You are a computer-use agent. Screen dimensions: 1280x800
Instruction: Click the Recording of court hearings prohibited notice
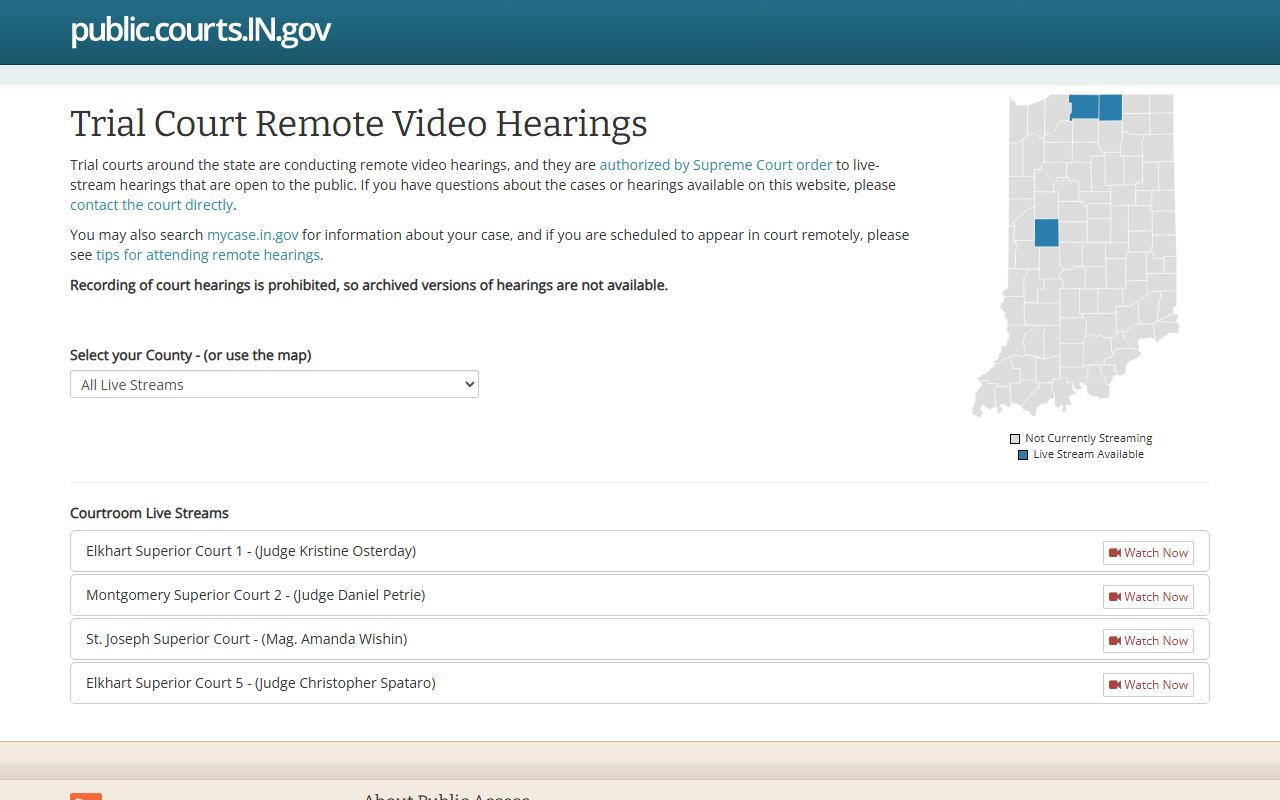coord(369,285)
